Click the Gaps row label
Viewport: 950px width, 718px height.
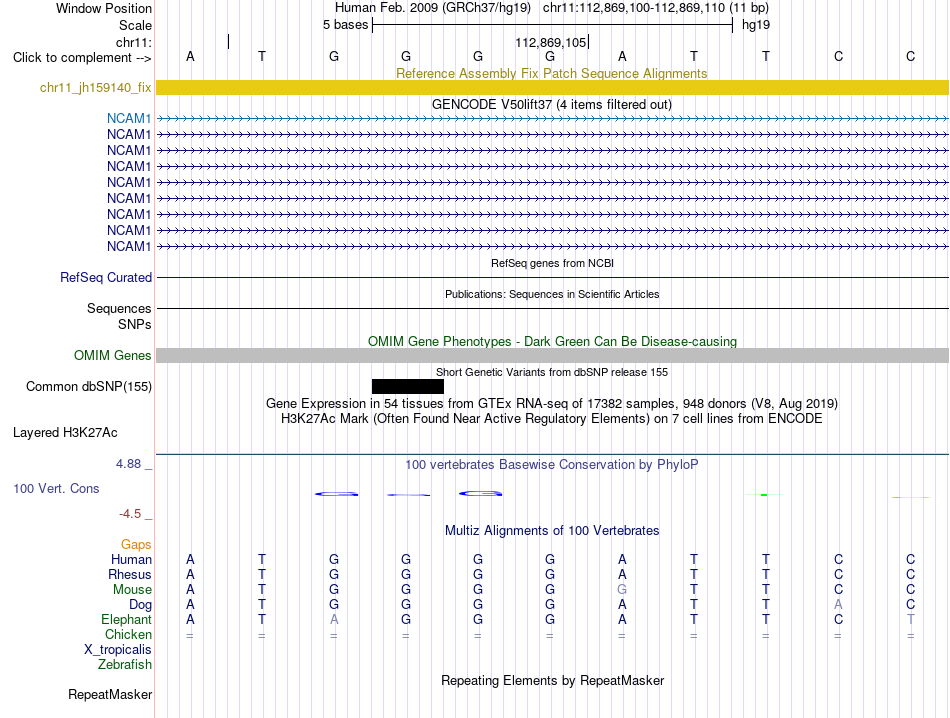click(136, 544)
